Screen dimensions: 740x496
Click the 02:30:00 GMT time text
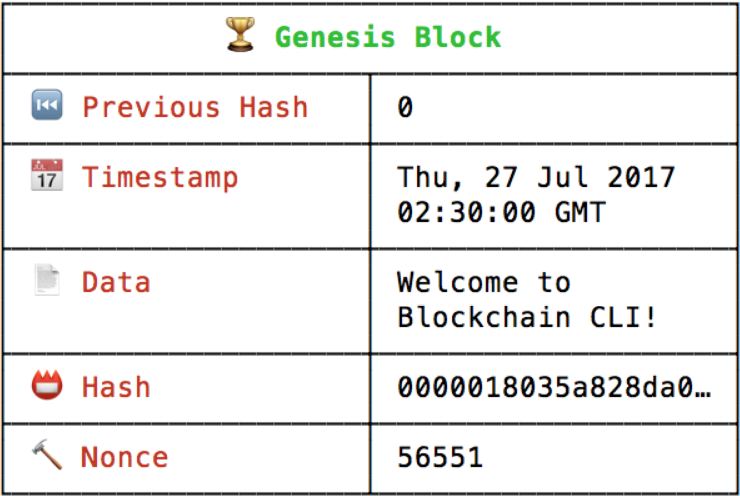[x=501, y=212]
